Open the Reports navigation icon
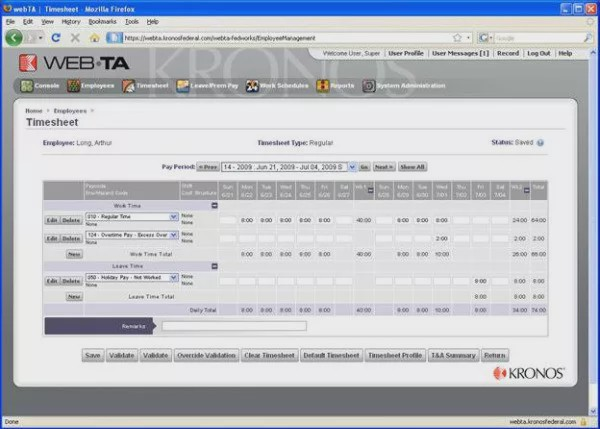This screenshot has height=429, width=600. click(x=323, y=86)
